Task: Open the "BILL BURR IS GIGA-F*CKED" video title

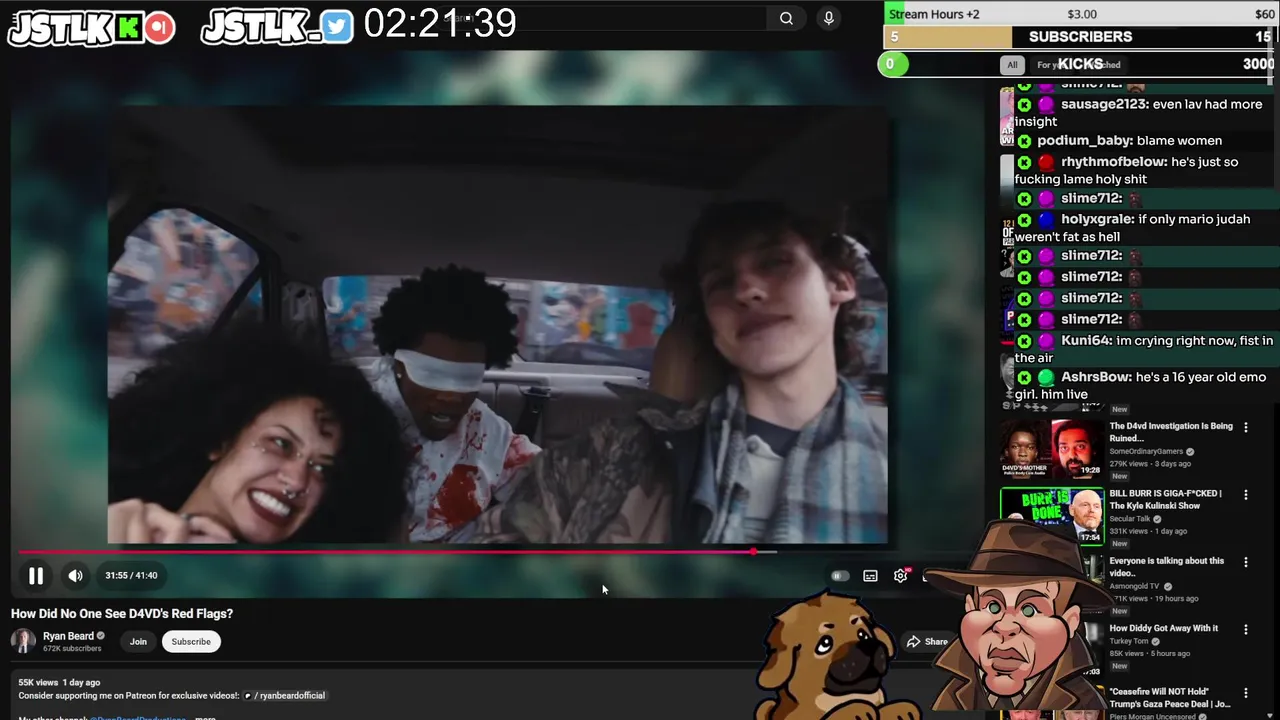Action: tap(1166, 500)
